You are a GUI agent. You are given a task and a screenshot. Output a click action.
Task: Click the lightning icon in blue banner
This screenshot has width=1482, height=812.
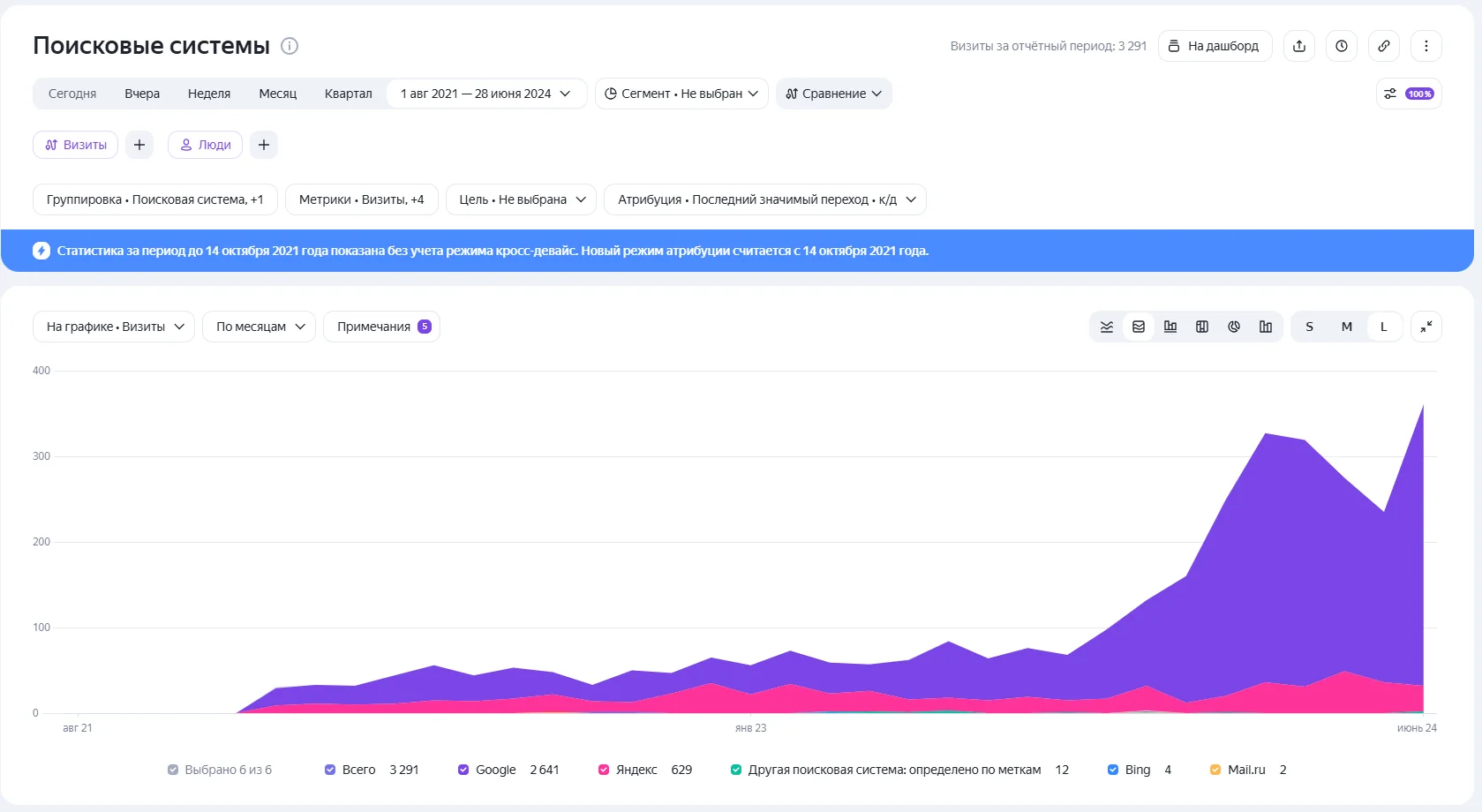pyautogui.click(x=41, y=251)
